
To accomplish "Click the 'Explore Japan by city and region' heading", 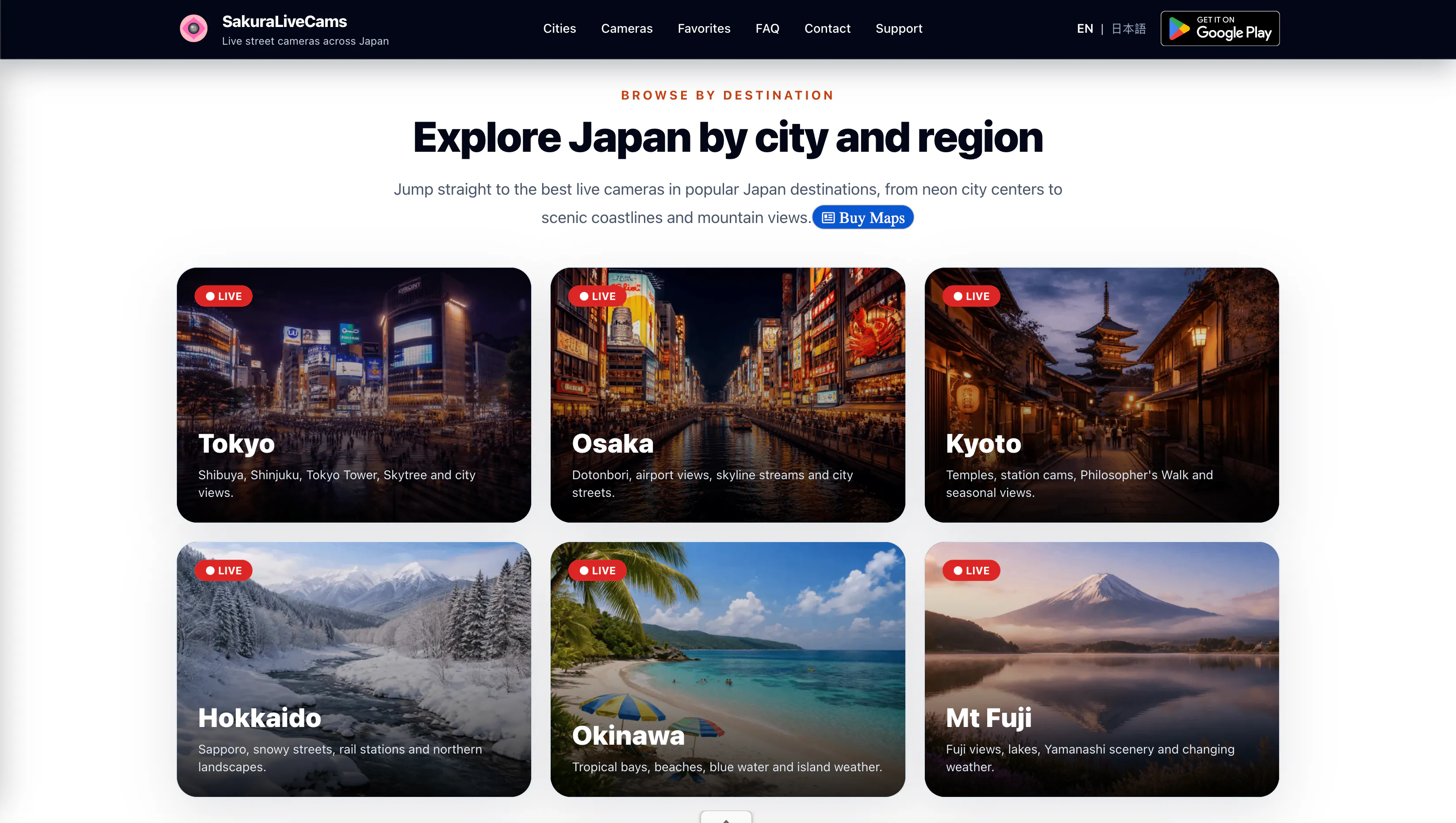I will (x=728, y=138).
